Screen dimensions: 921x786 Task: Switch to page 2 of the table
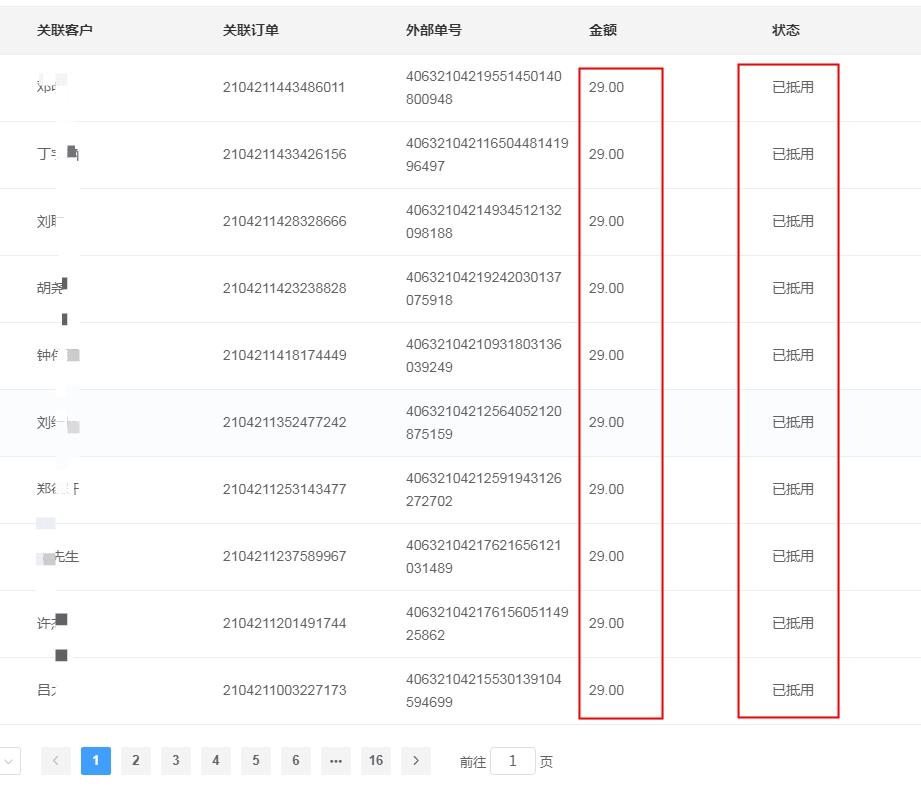click(136, 761)
